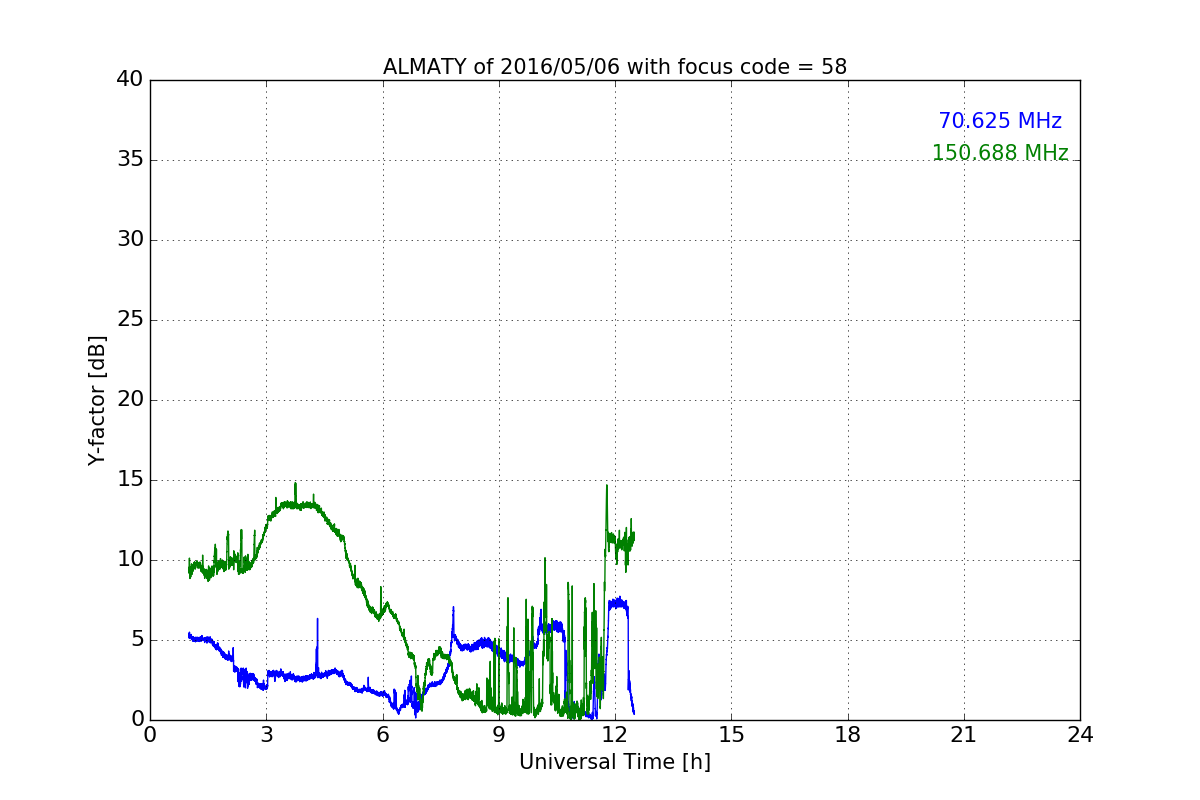Click x-axis tick label 18

tap(848, 735)
